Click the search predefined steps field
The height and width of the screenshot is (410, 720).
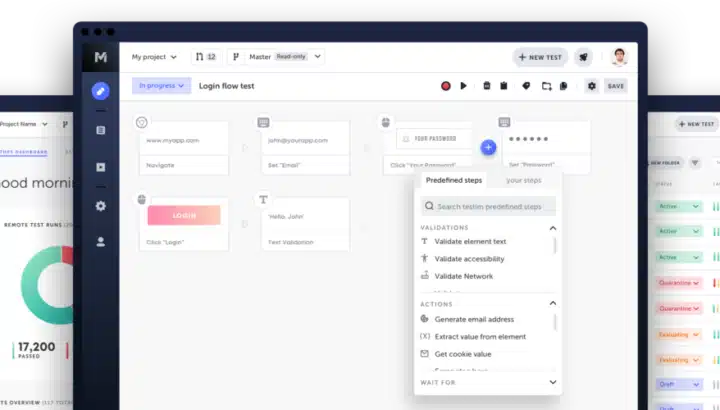click(x=488, y=207)
